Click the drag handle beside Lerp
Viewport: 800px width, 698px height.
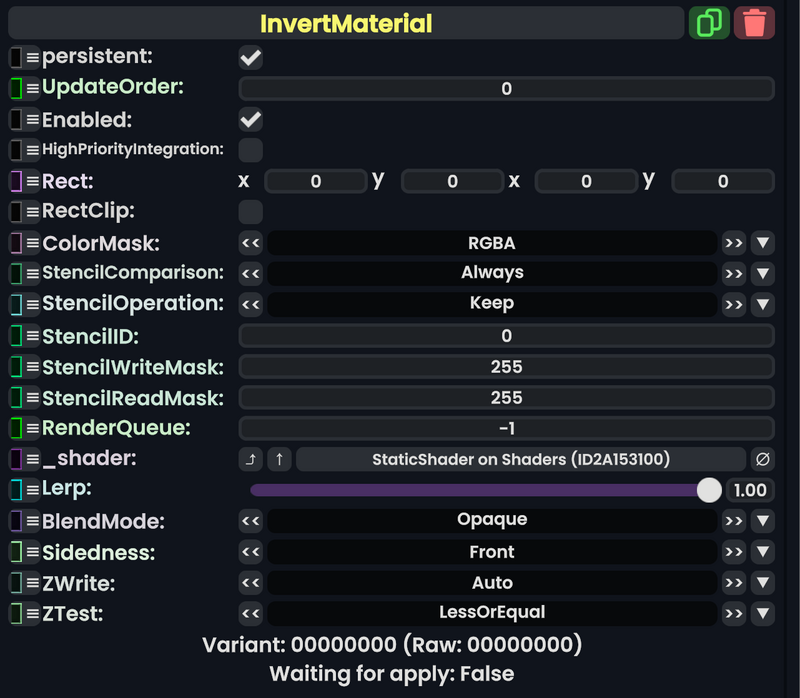[x=32, y=490]
